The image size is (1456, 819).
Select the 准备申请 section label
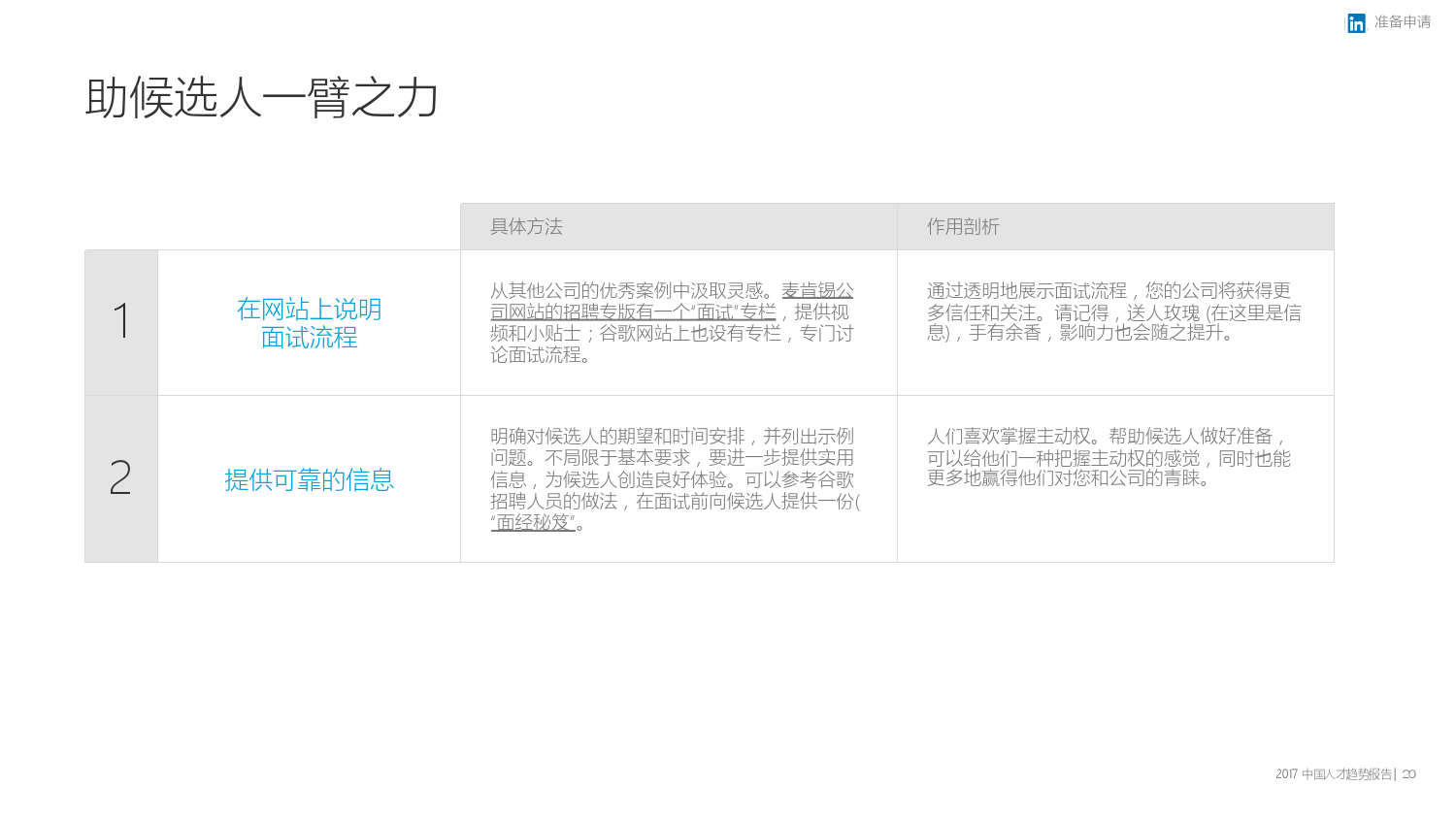click(1403, 22)
